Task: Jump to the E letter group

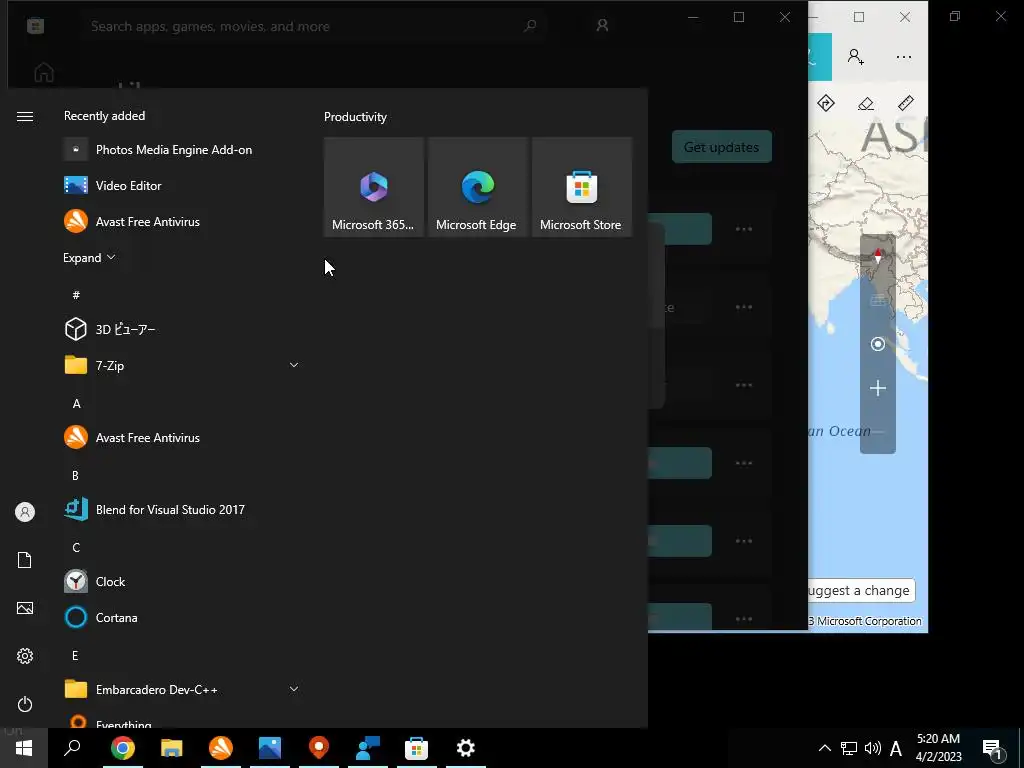Action: click(x=75, y=655)
